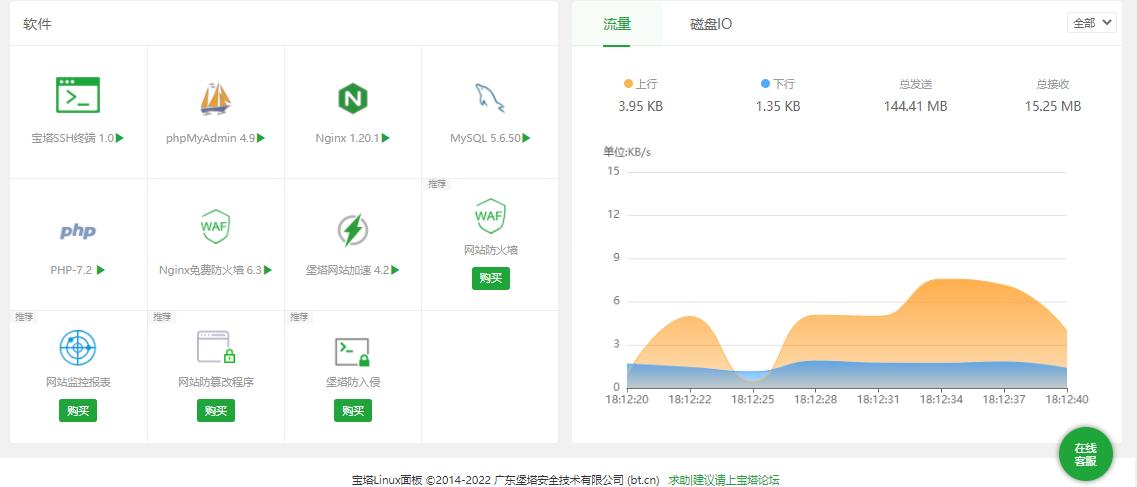
Task: Click the 宝塔SSH终端 1.0 label
Action: 73,138
